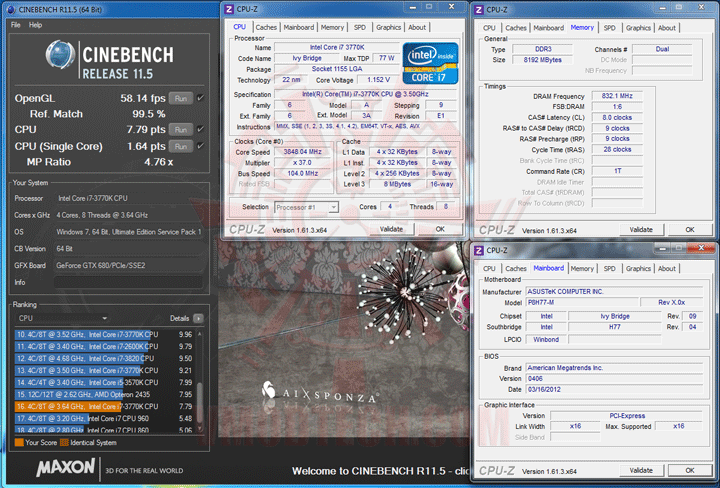Open the Help menu in Cinebench
720x488 pixels.
click(35, 25)
